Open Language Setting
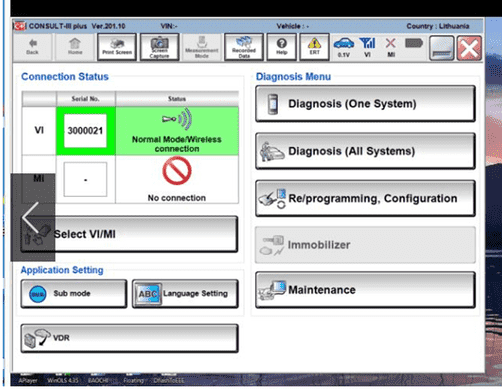This screenshot has width=502, height=390. click(185, 293)
